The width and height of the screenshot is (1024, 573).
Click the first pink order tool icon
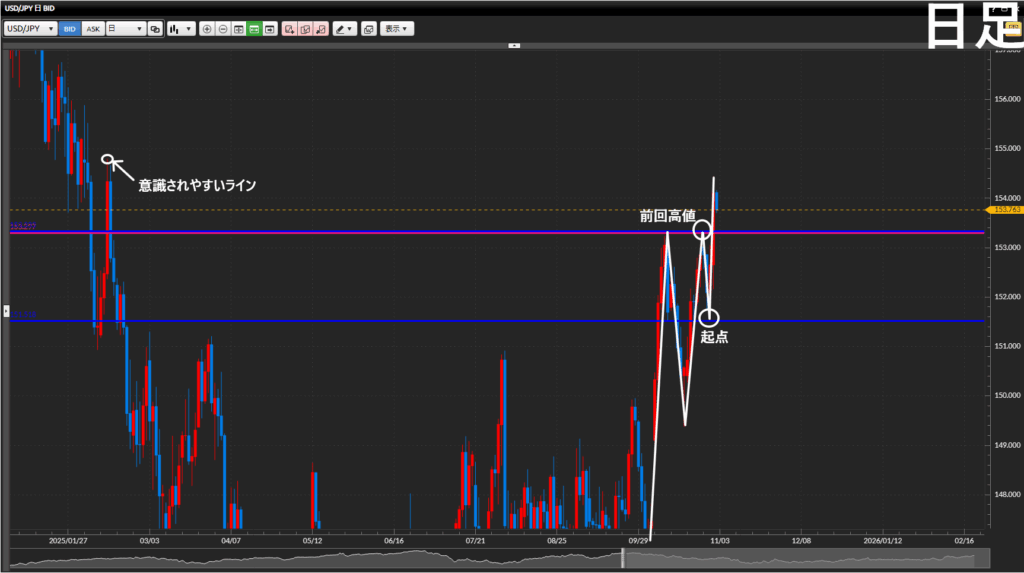click(289, 29)
